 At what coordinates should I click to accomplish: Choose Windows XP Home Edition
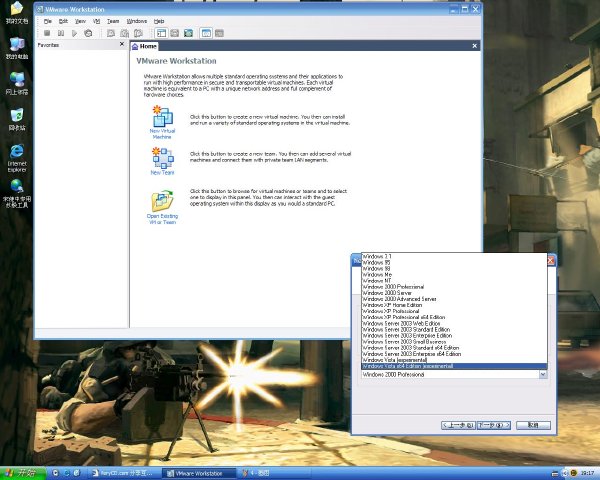click(x=454, y=305)
